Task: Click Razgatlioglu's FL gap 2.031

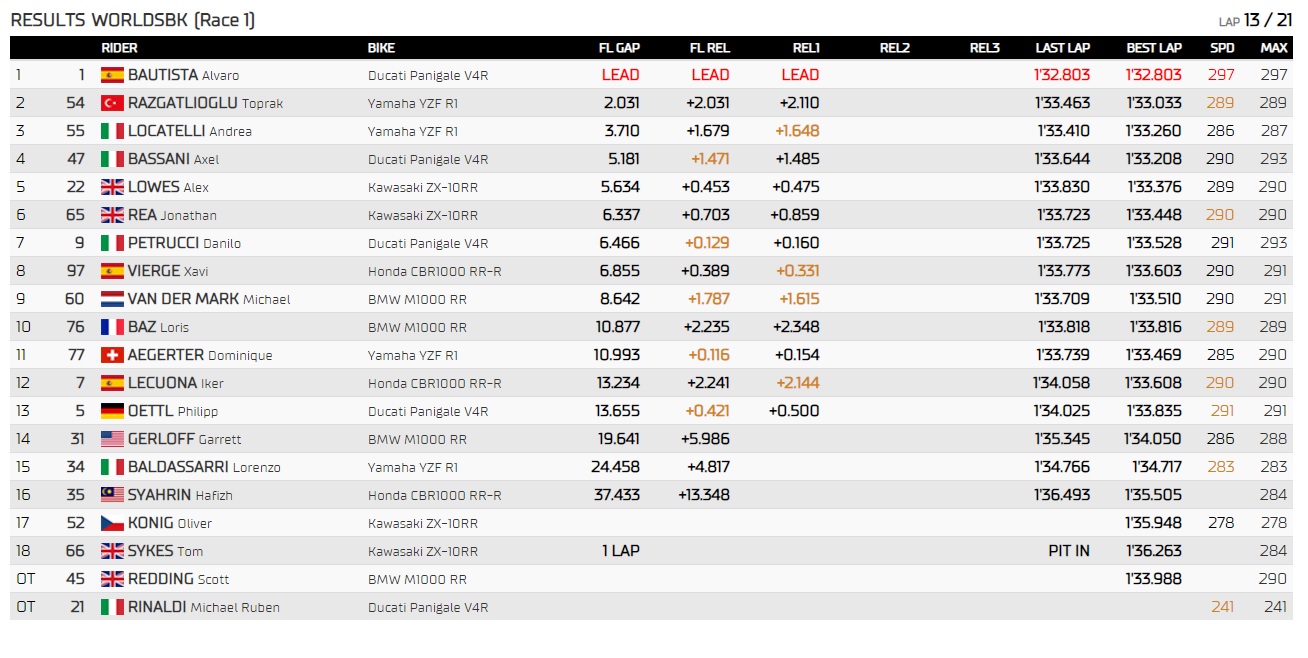Action: (x=622, y=103)
